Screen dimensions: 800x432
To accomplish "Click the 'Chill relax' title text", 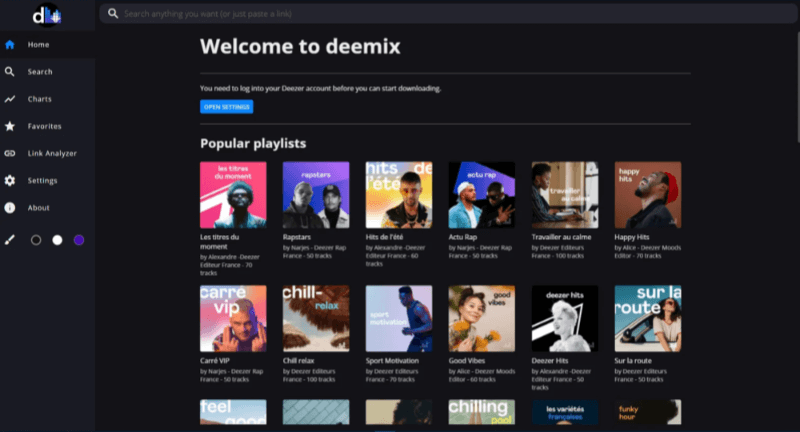I will pyautogui.click(x=298, y=361).
